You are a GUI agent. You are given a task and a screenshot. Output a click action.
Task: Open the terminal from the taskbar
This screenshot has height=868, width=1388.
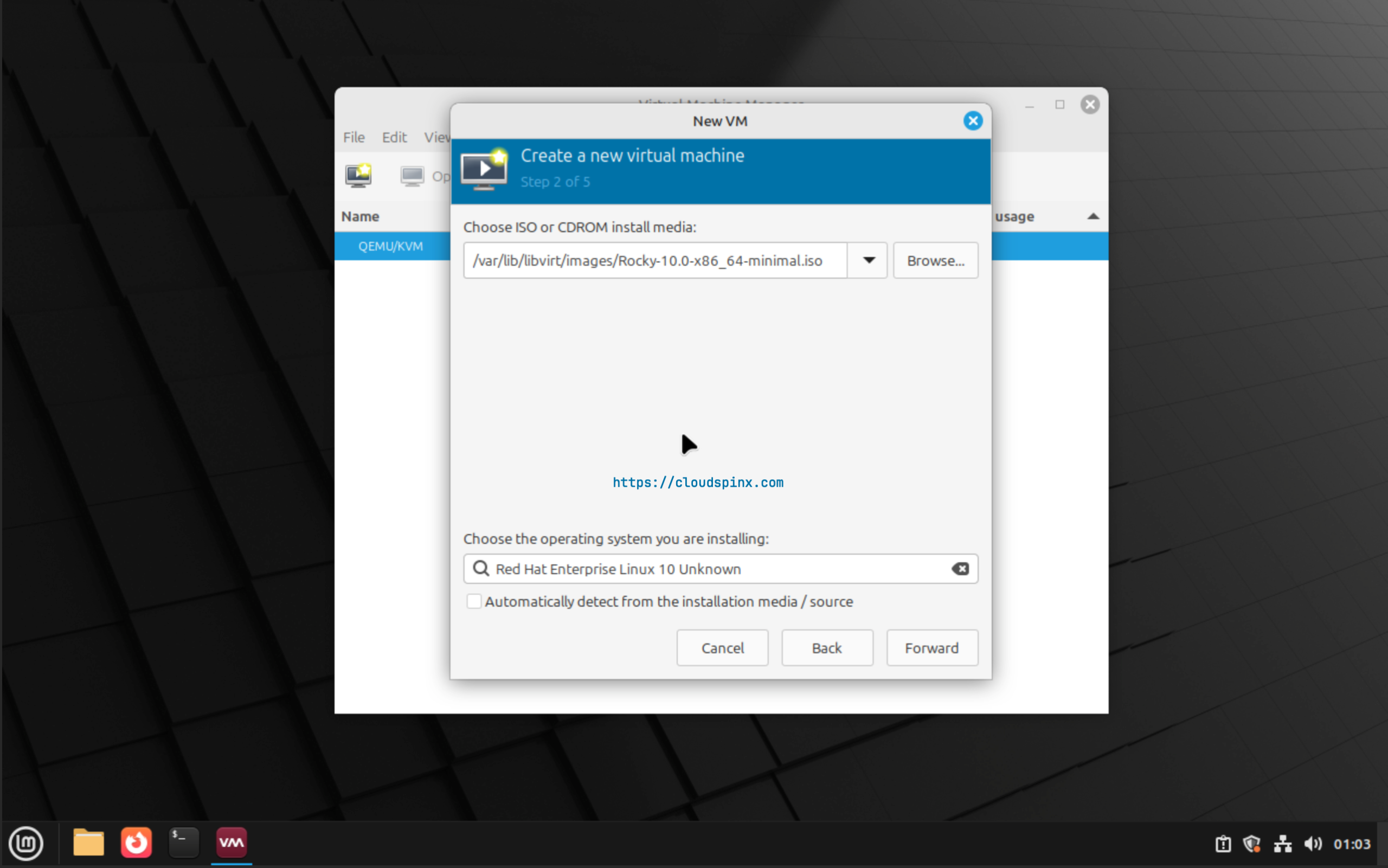(183, 843)
